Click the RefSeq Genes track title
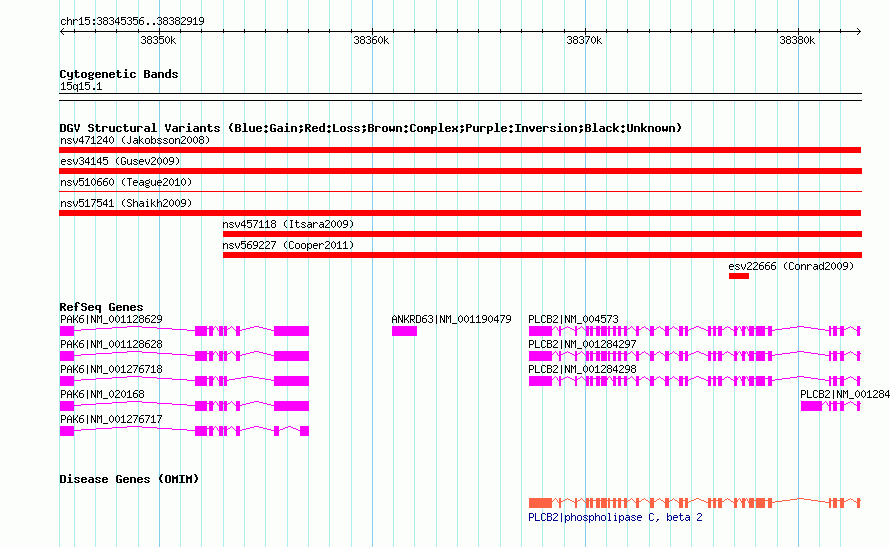Screen dimensions: 890x547 [x=101, y=307]
